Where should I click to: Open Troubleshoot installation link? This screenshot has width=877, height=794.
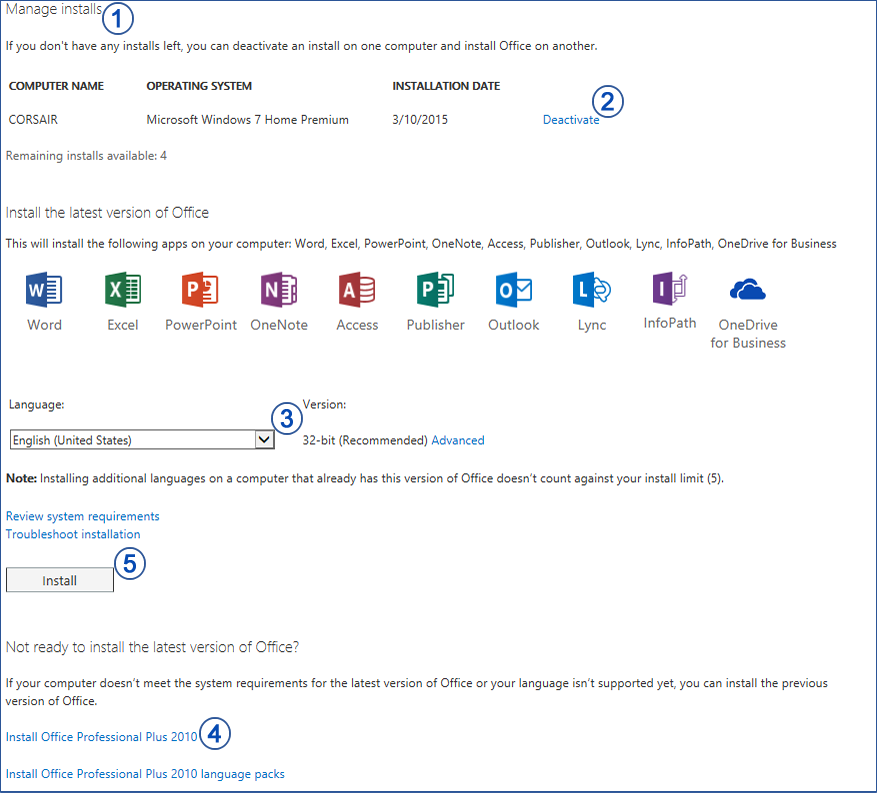click(73, 534)
